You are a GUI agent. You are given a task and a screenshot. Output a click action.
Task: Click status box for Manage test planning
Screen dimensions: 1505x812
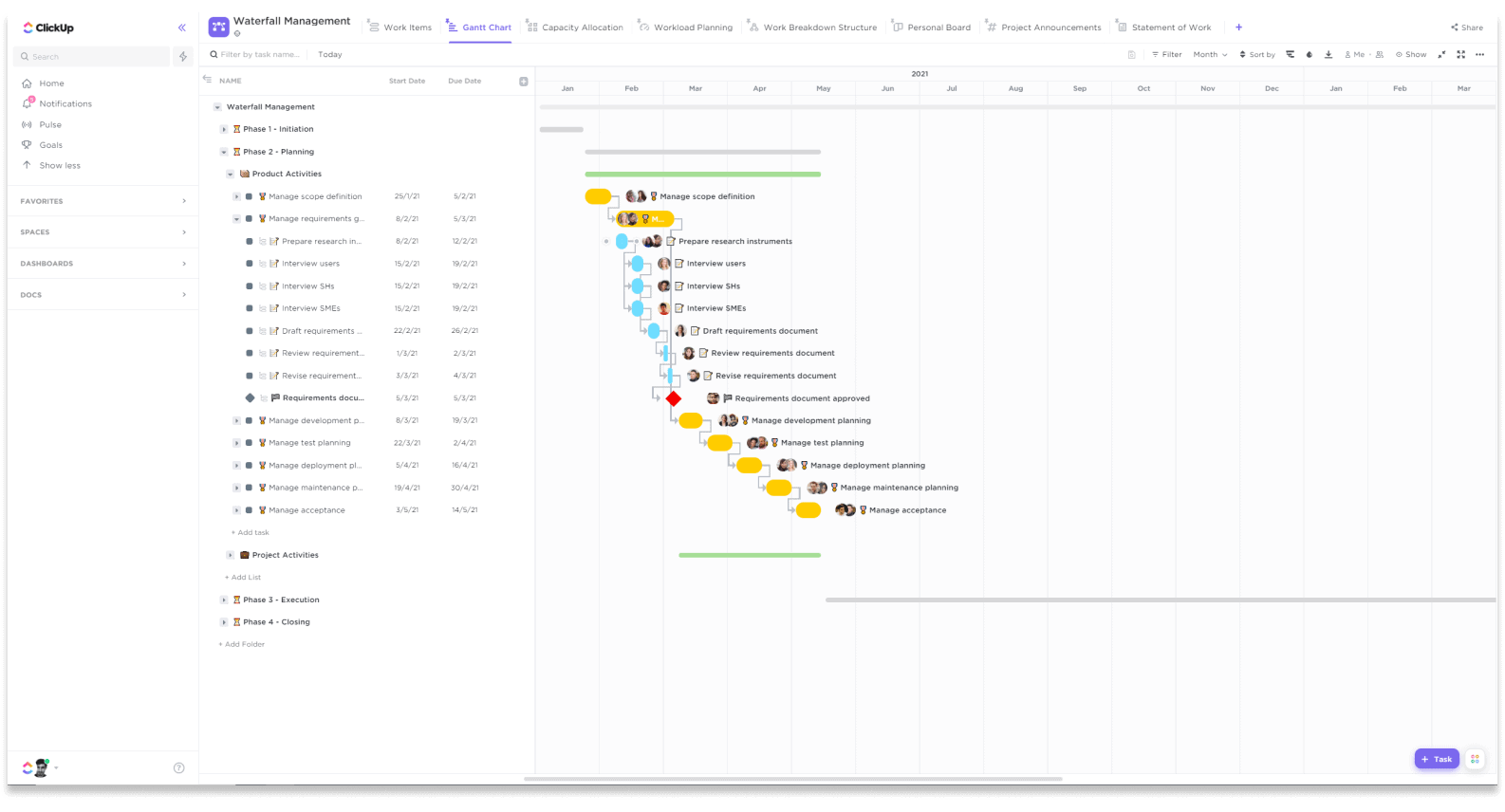[x=249, y=443]
